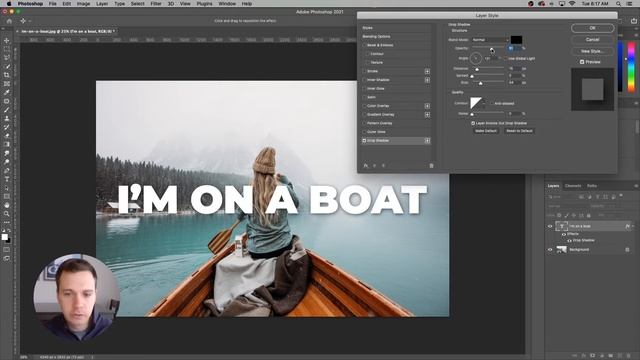Image resolution: width=640 pixels, height=360 pixels.
Task: Switch to the Channels tab
Action: pyautogui.click(x=573, y=186)
